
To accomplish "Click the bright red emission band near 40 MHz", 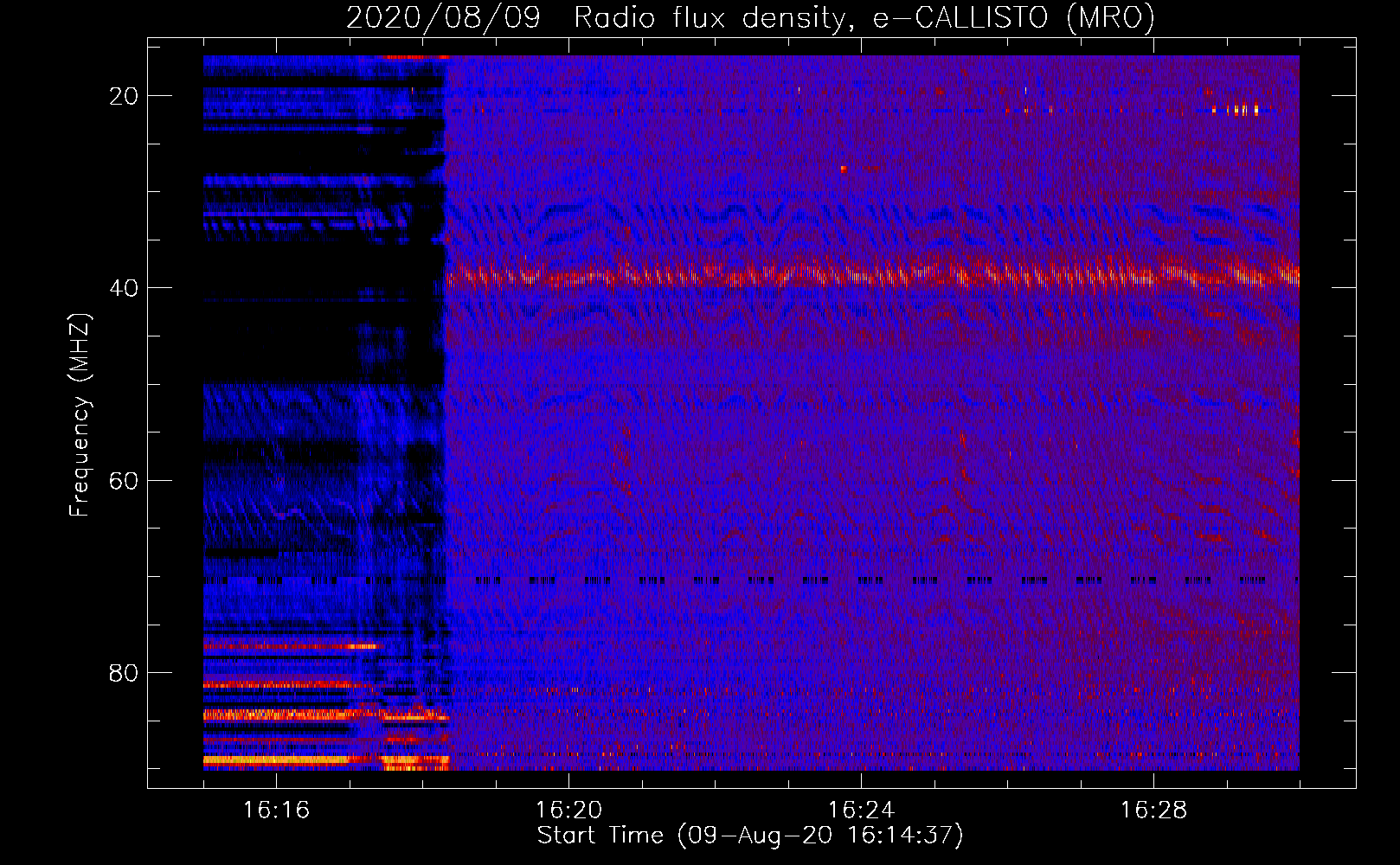I will [872, 276].
